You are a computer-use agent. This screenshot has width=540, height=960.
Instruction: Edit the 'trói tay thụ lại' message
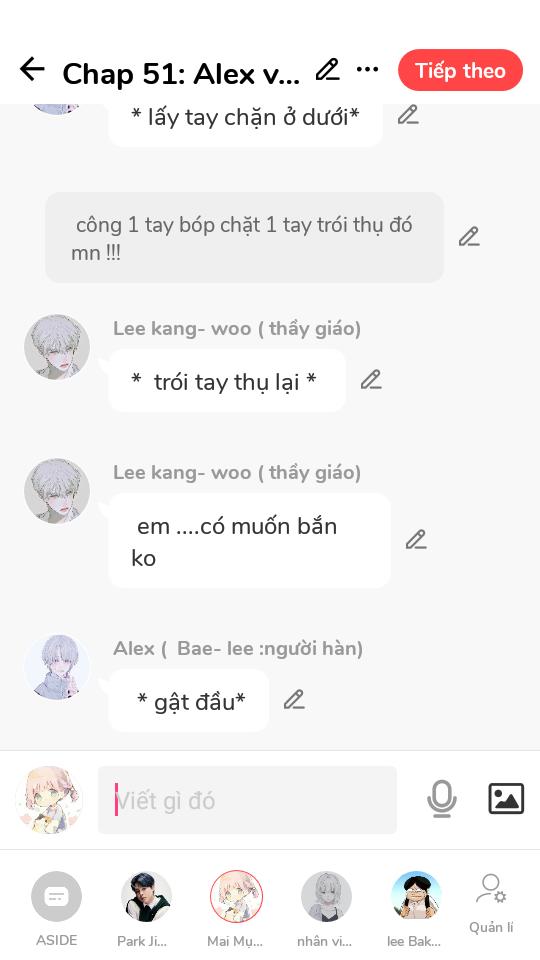pyautogui.click(x=371, y=380)
